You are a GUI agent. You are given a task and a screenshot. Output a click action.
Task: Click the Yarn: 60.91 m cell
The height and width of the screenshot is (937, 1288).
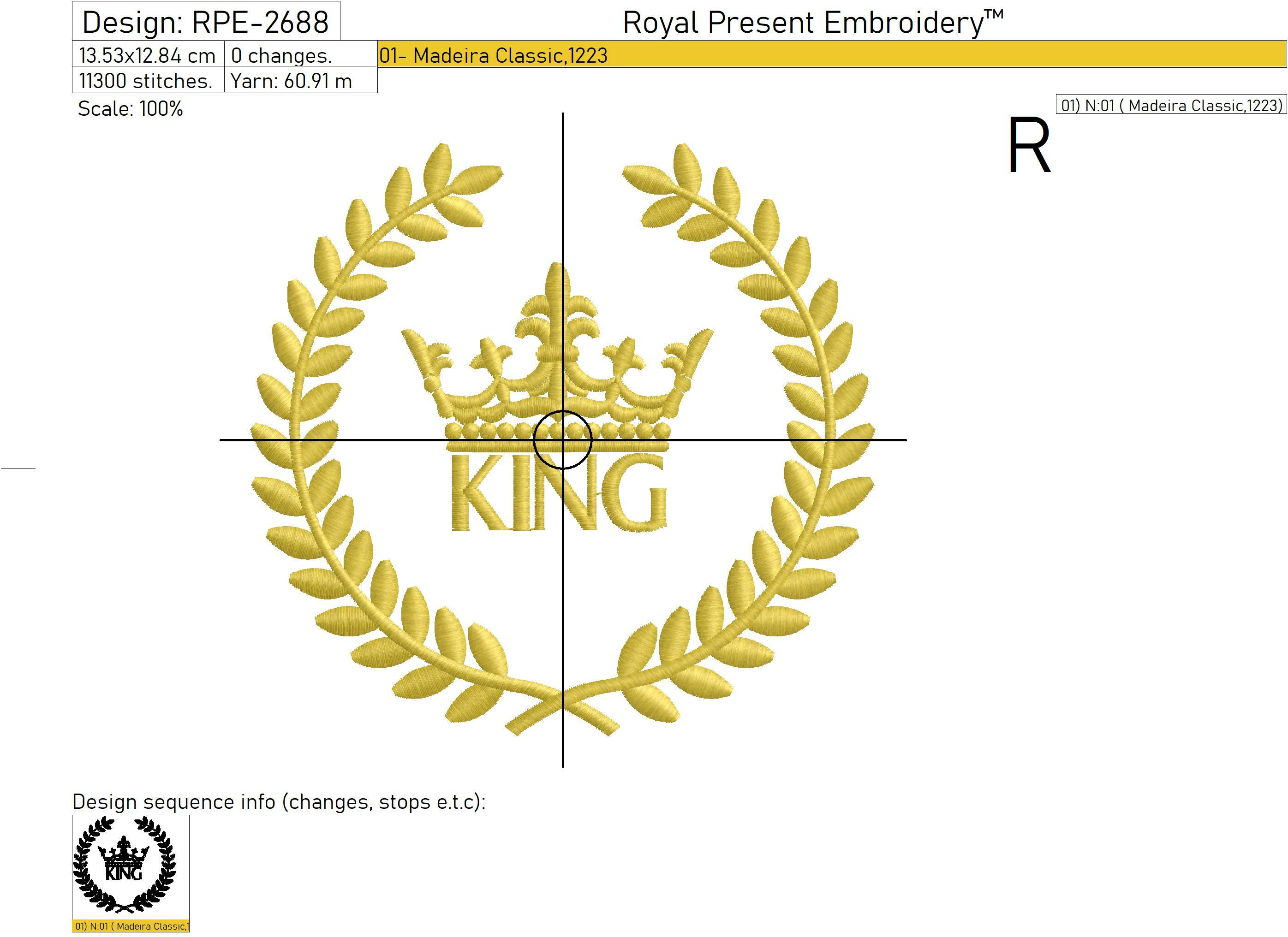coord(300,80)
